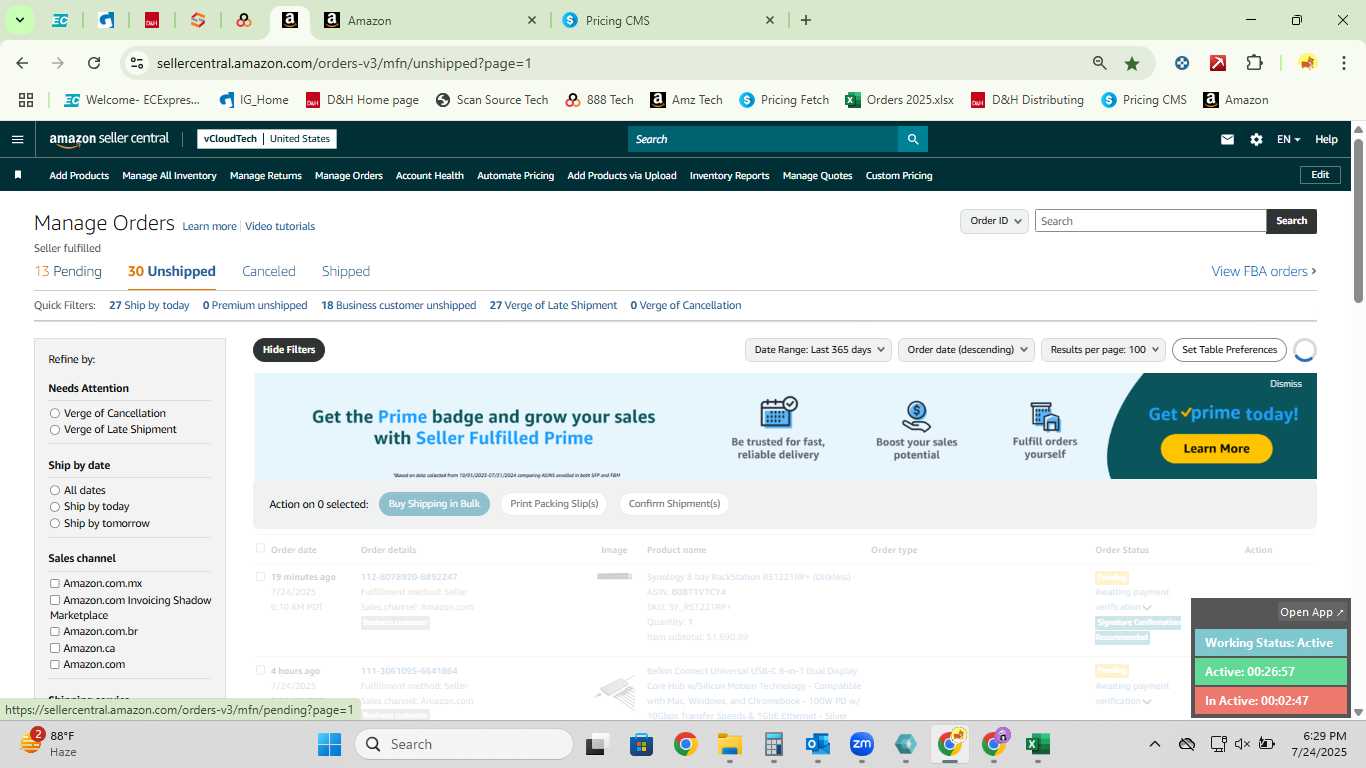Switch to the Canceled tab
The height and width of the screenshot is (768, 1366).
click(x=269, y=271)
